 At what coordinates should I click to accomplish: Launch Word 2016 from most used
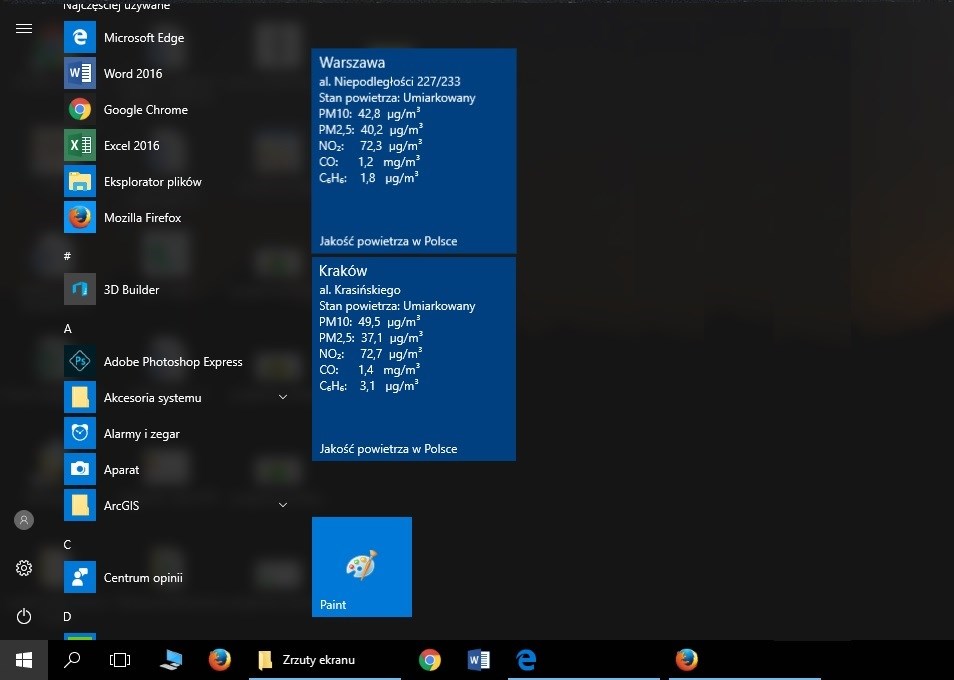[176, 74]
